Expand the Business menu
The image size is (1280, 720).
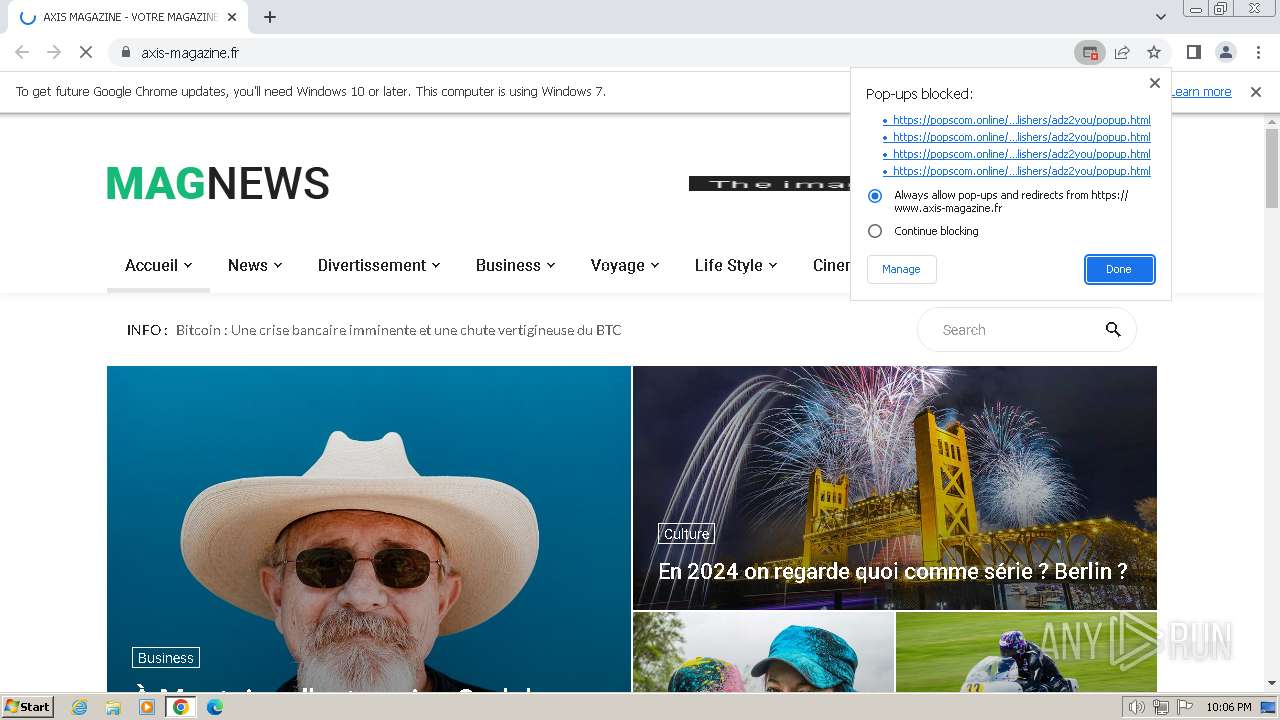(x=515, y=265)
